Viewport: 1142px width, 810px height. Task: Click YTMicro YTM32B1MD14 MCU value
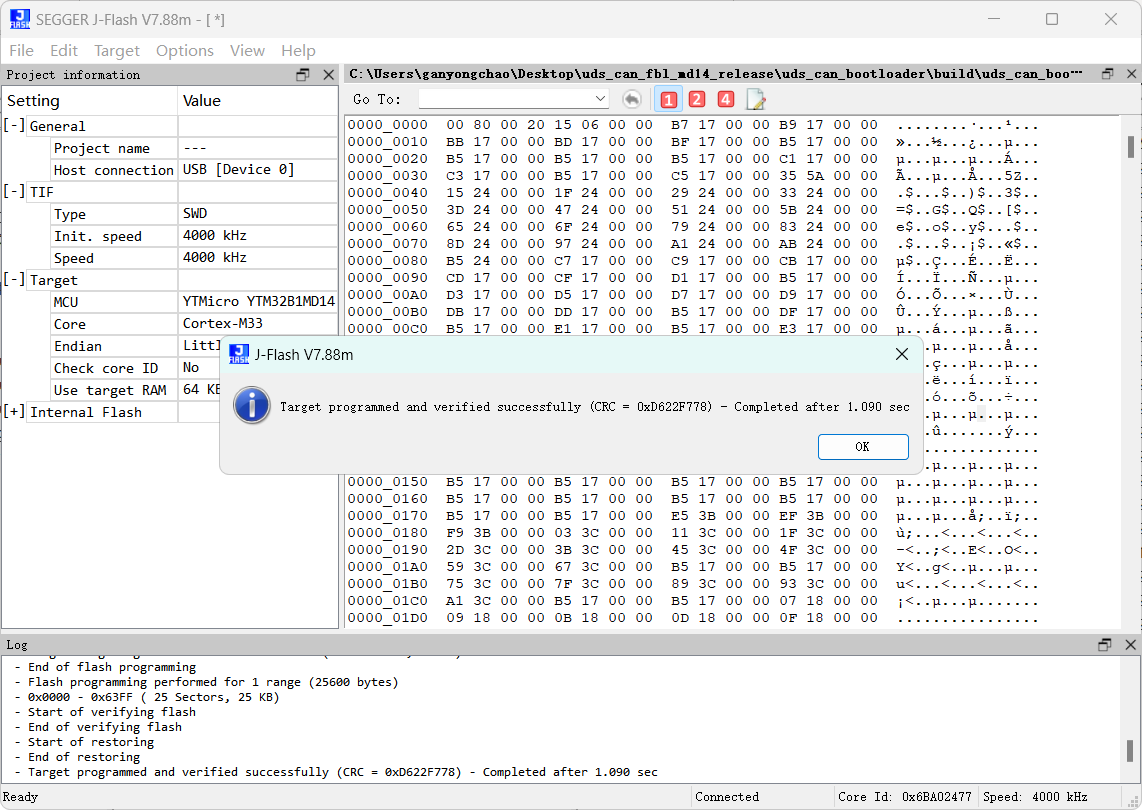click(259, 302)
